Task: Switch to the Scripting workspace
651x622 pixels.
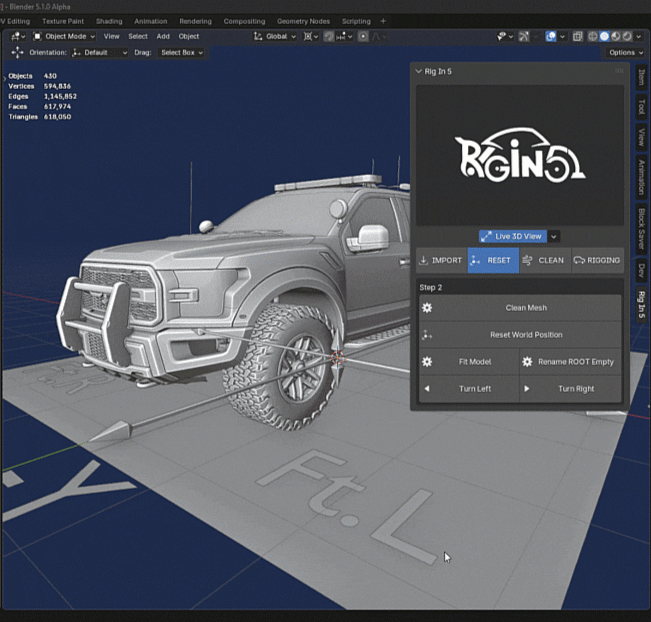Action: tap(356, 21)
